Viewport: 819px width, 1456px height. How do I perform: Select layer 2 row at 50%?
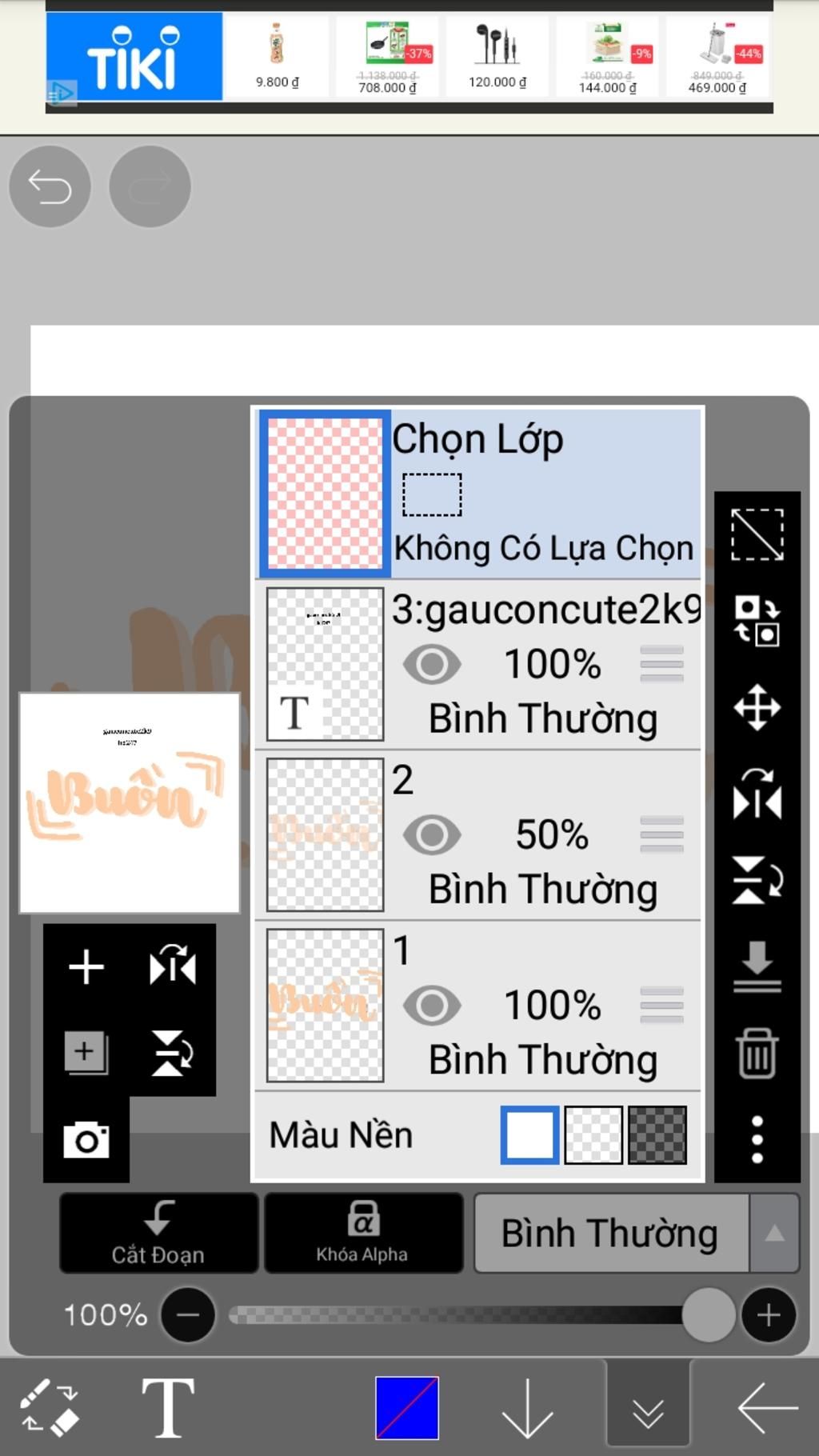[x=478, y=835]
